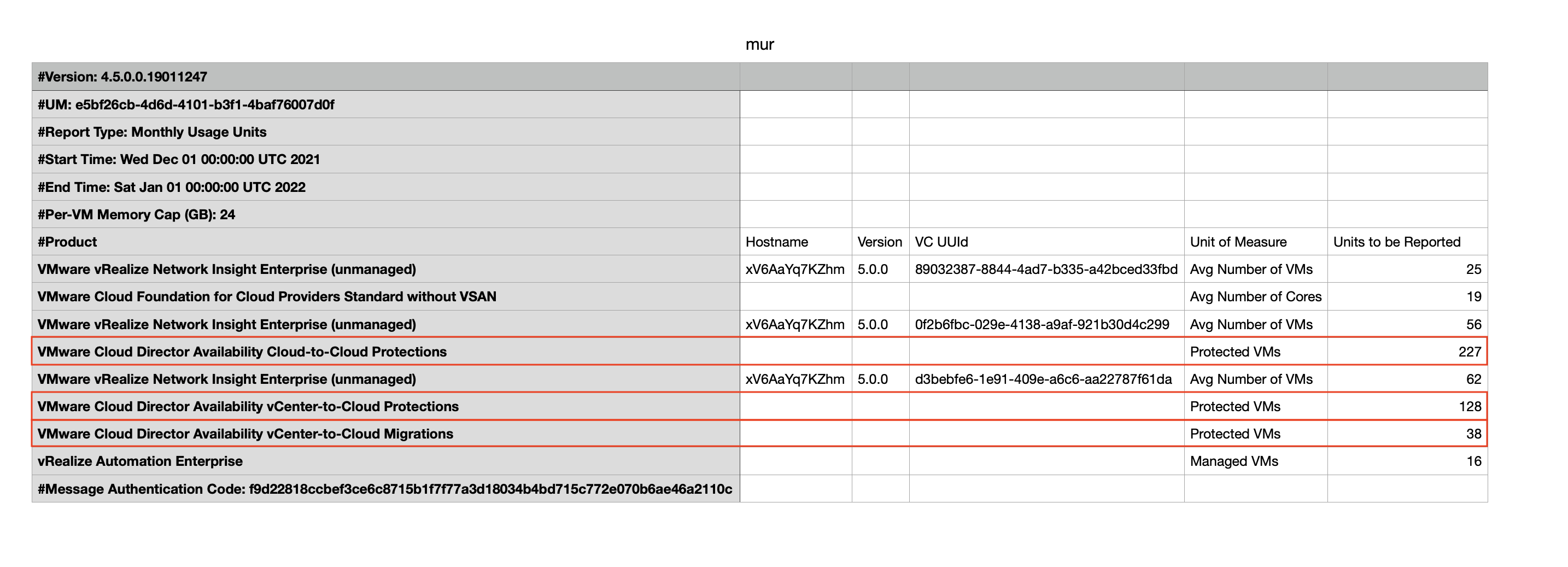Click "Cloud Director Availability vCenter-to-Cloud Migrations" cell
The width and height of the screenshot is (1568, 567).
point(386,434)
